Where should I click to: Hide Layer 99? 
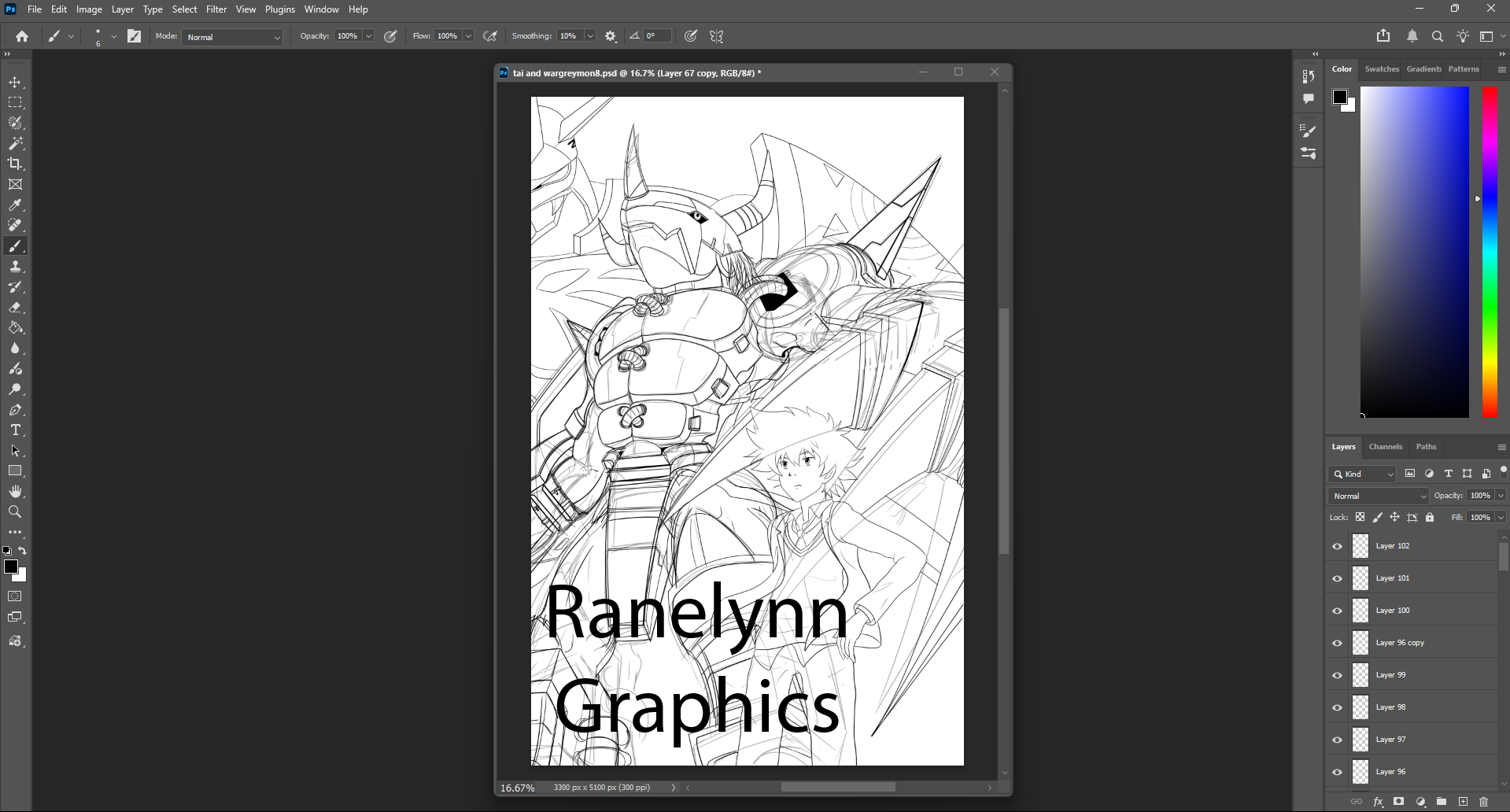click(x=1337, y=675)
